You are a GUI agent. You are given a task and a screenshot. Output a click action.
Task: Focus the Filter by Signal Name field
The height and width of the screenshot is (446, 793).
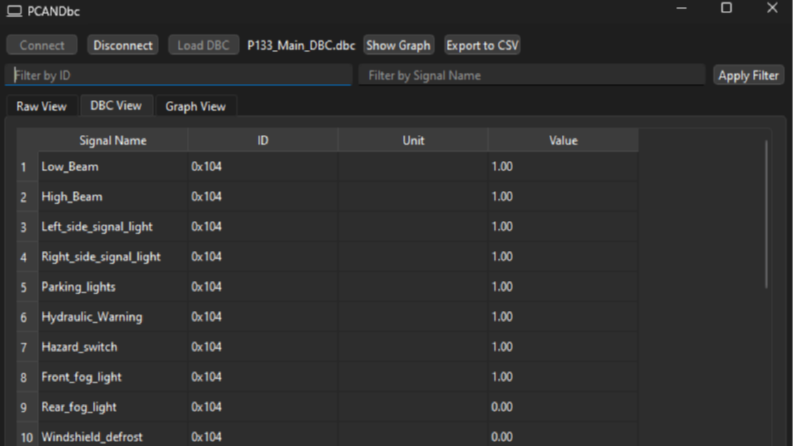pos(532,75)
